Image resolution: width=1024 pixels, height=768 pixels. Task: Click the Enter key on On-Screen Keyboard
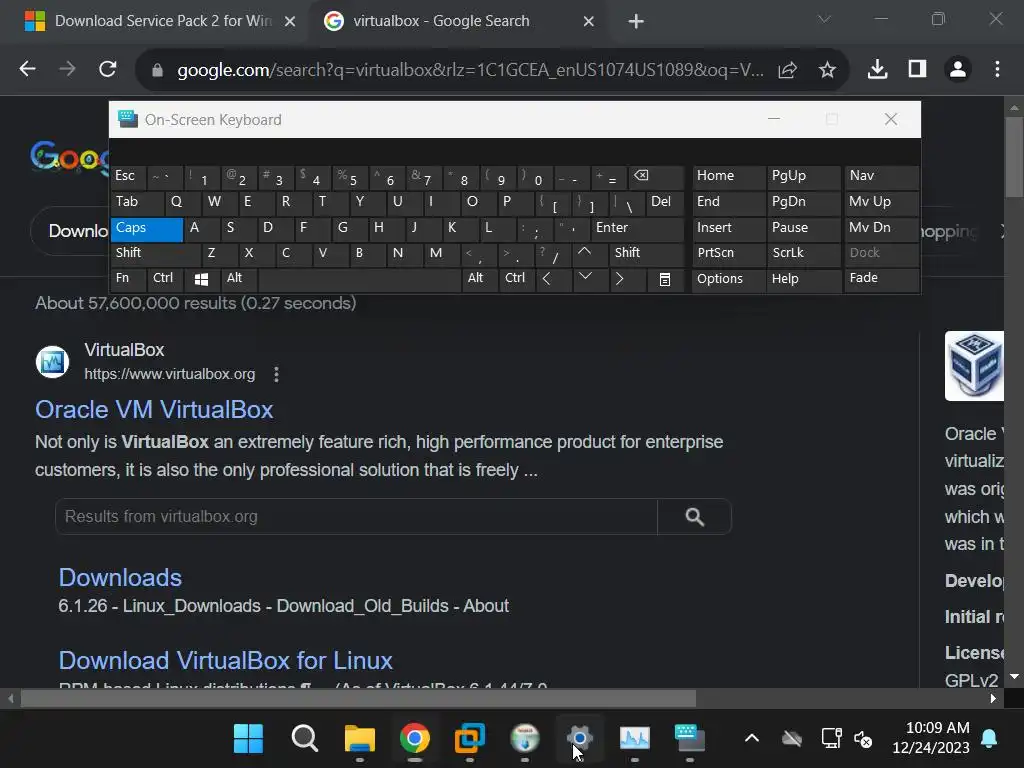(x=637, y=229)
